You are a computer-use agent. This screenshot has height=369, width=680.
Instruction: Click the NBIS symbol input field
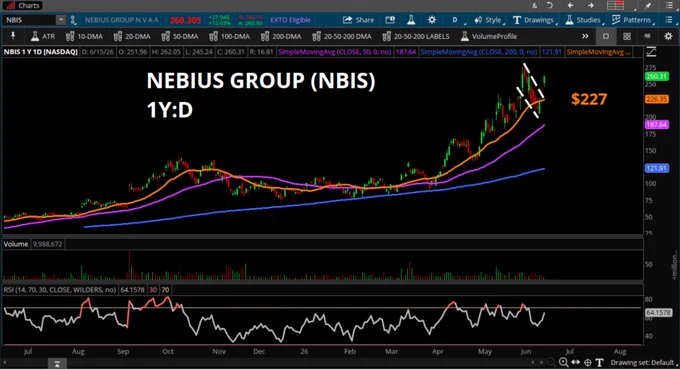click(x=29, y=20)
